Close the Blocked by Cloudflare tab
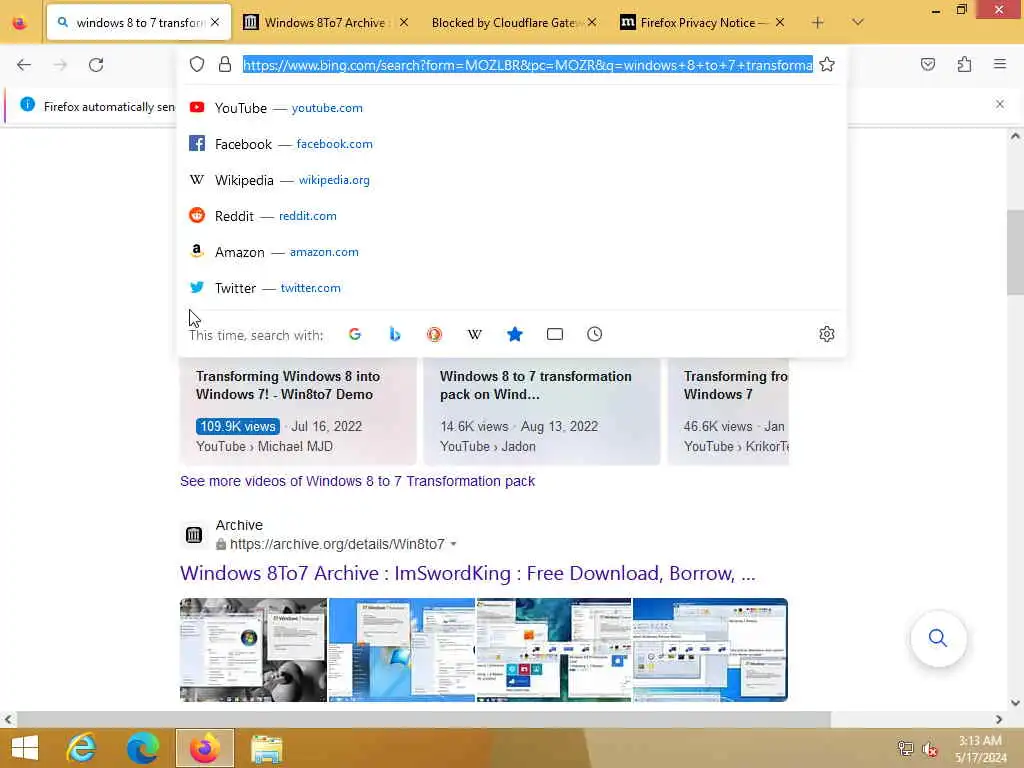This screenshot has height=768, width=1024. pyautogui.click(x=592, y=23)
